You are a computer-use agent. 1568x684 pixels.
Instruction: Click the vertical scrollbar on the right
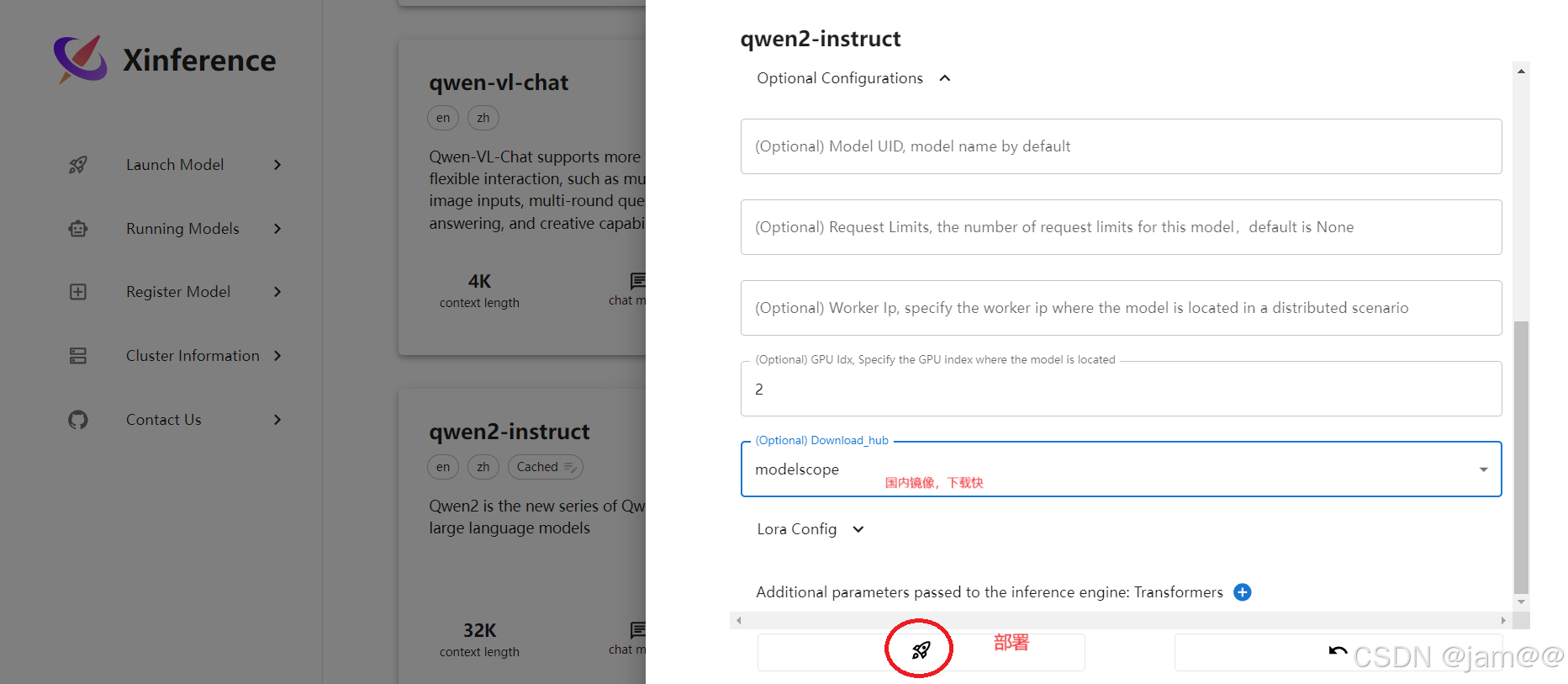[x=1521, y=463]
